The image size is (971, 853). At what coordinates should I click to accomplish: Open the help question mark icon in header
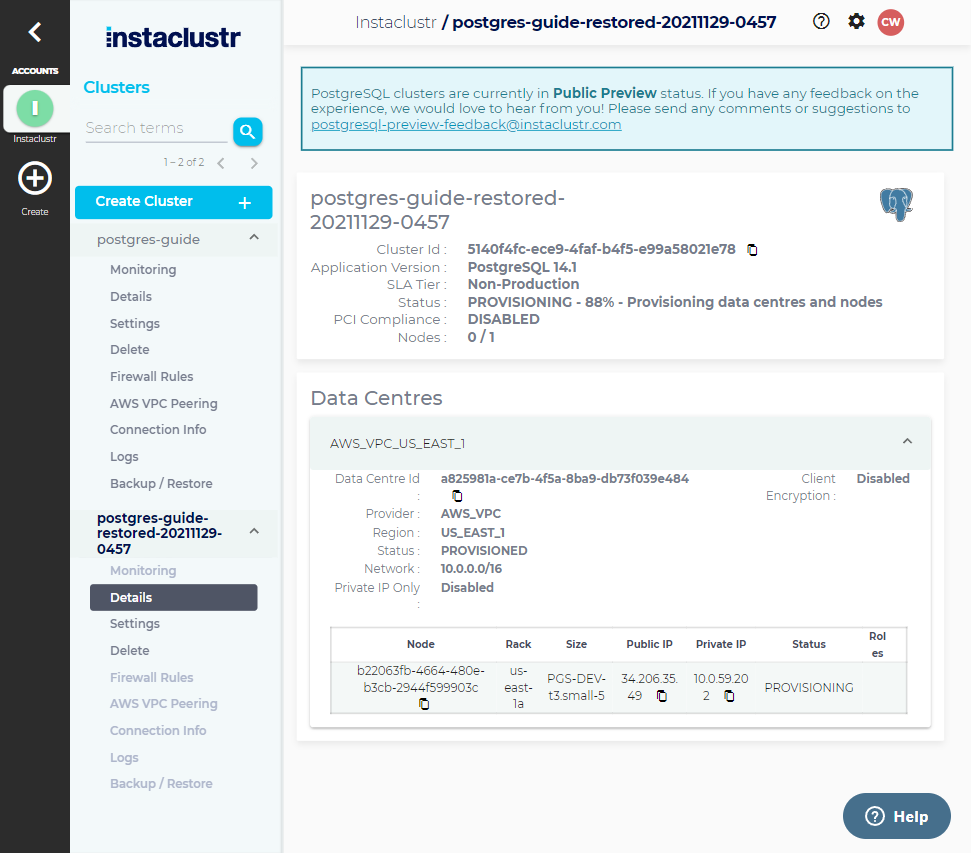pos(821,22)
